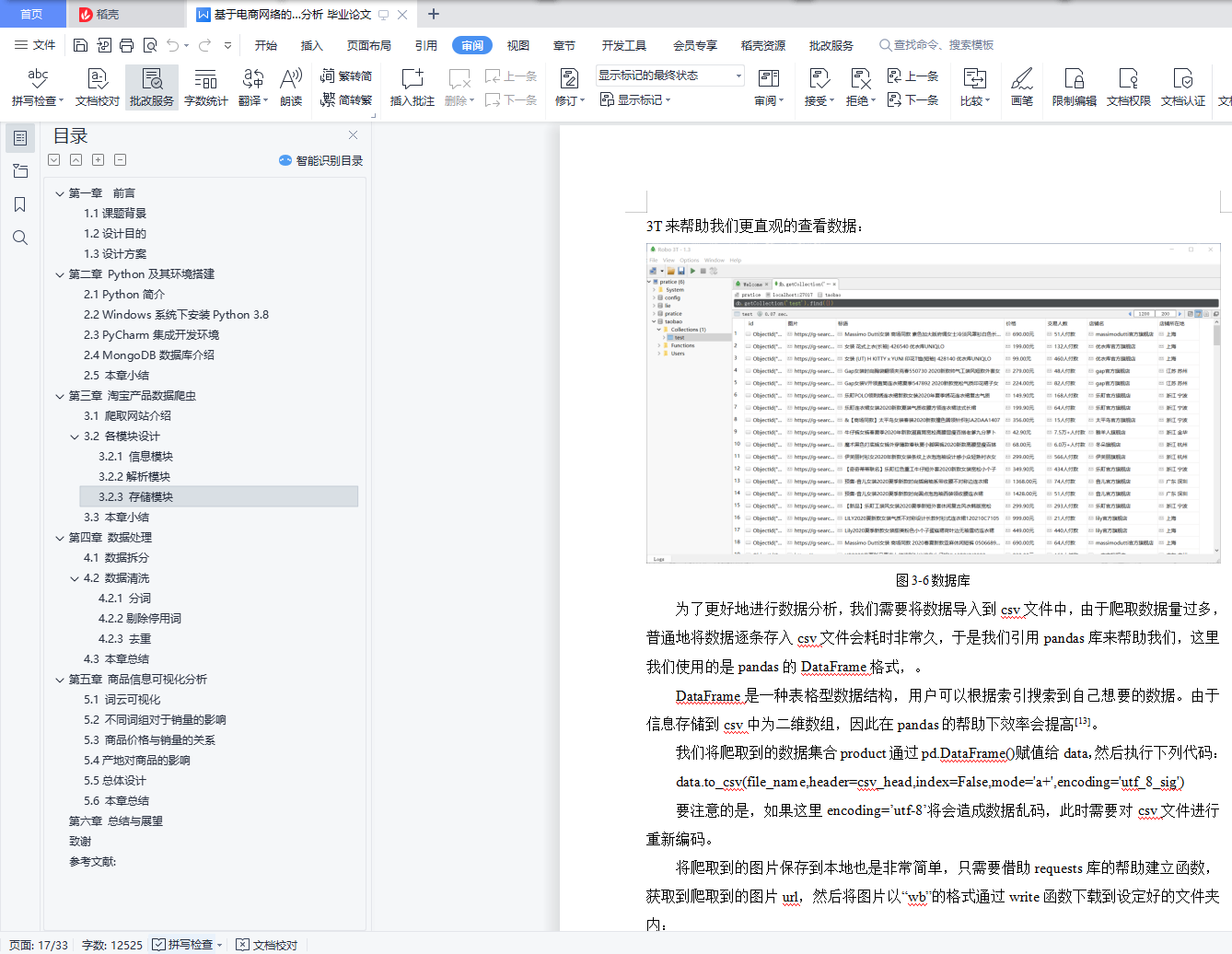Jump to 5.1 词云可视化 in outline
The width and height of the screenshot is (1232, 954).
point(122,700)
